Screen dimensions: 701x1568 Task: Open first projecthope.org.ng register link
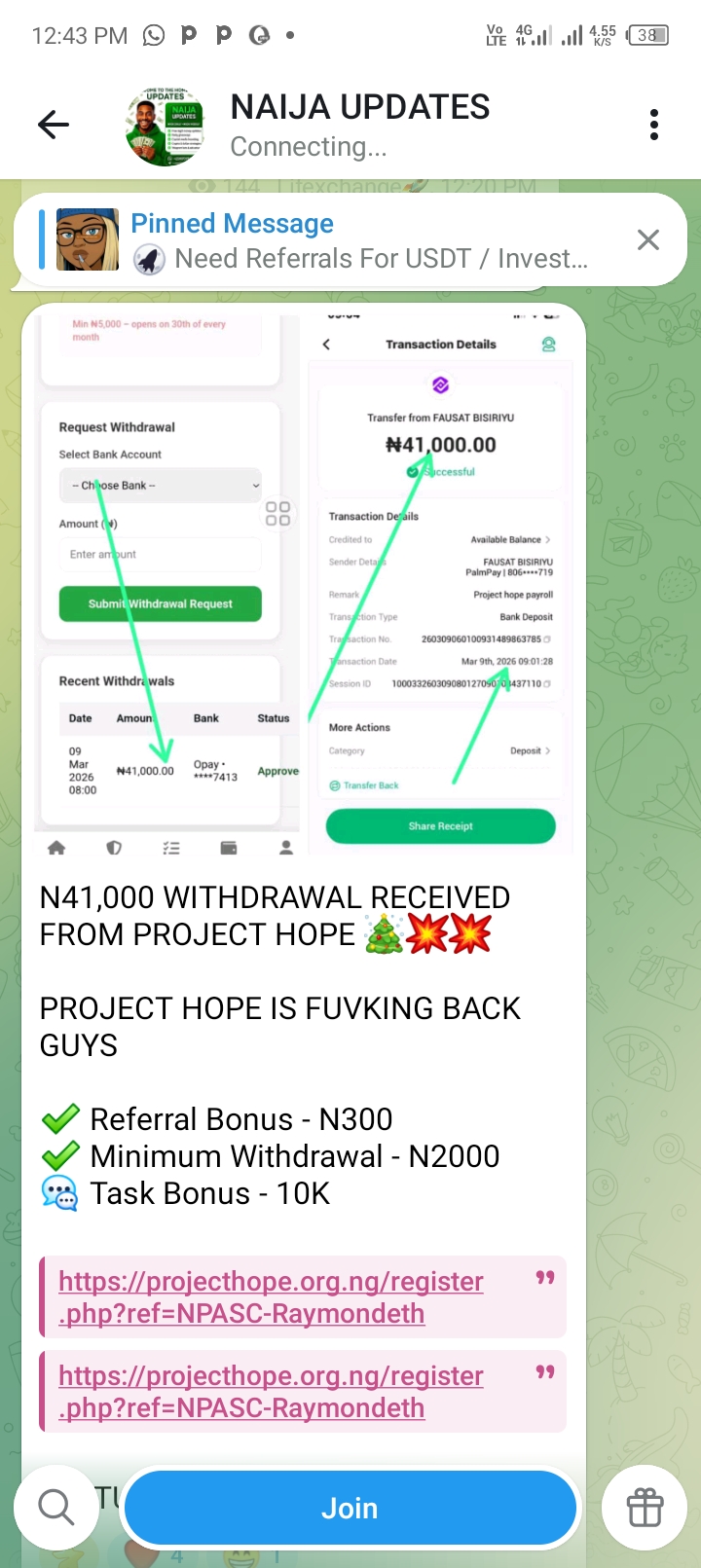[x=271, y=1297]
